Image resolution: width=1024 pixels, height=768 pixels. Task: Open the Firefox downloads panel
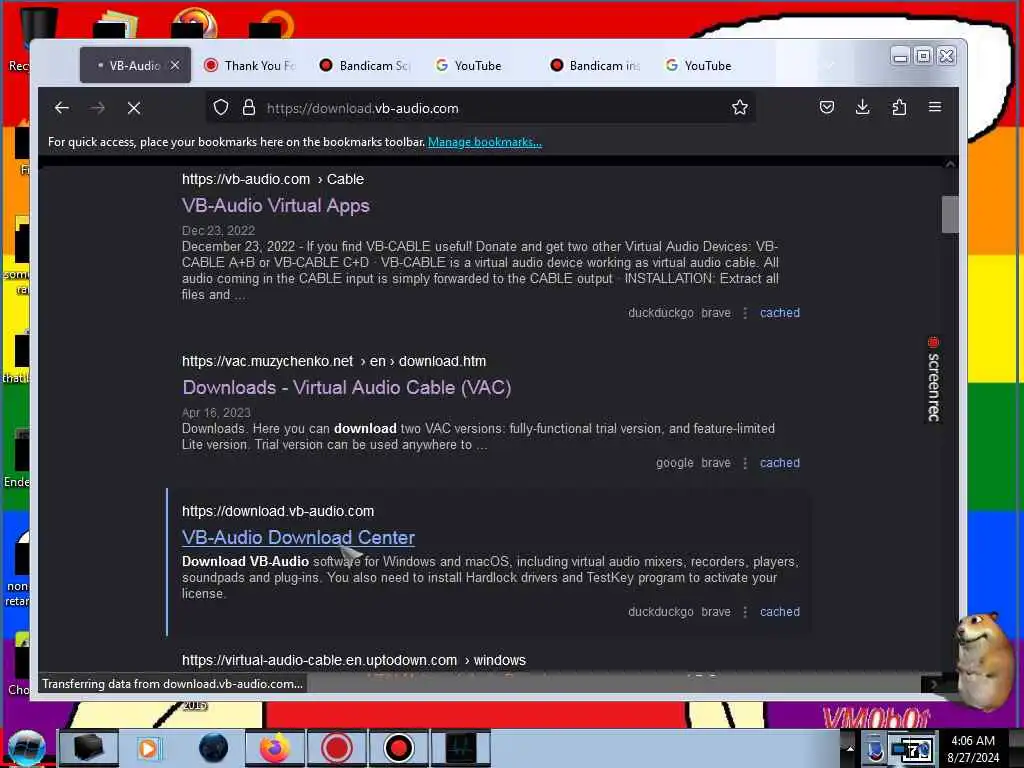[863, 107]
